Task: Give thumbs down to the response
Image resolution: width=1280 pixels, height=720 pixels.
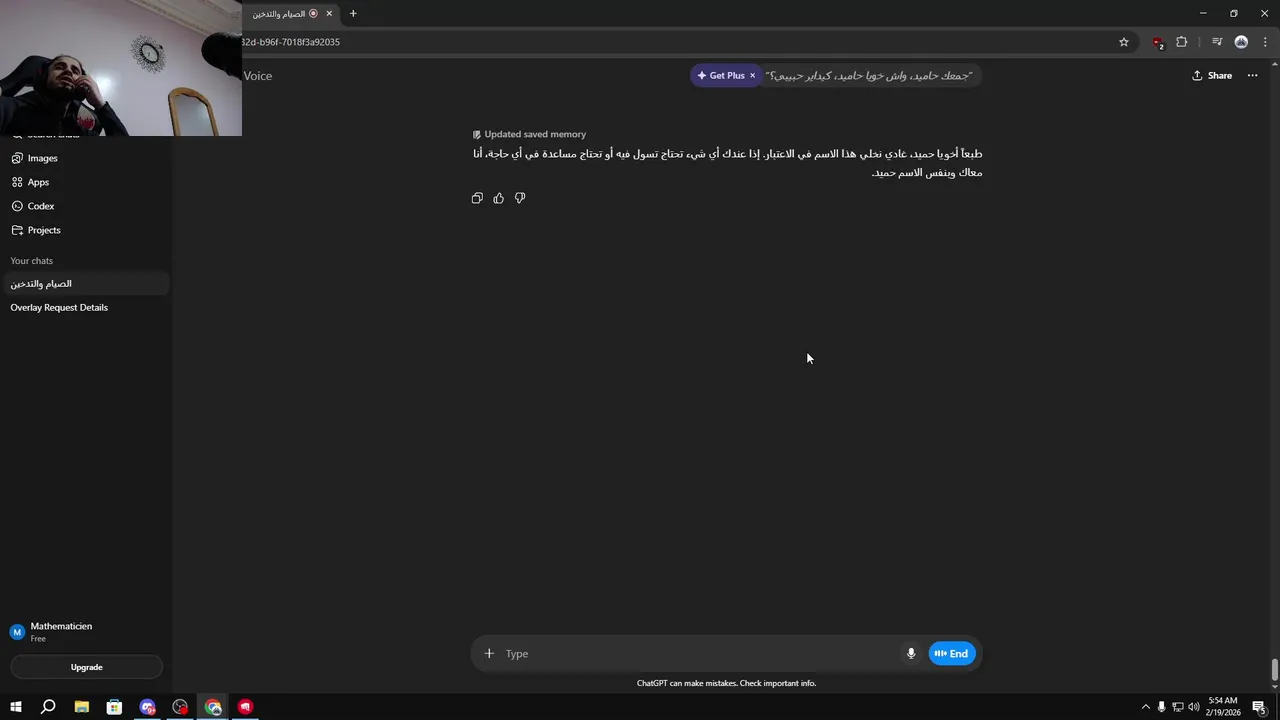Action: tap(520, 198)
